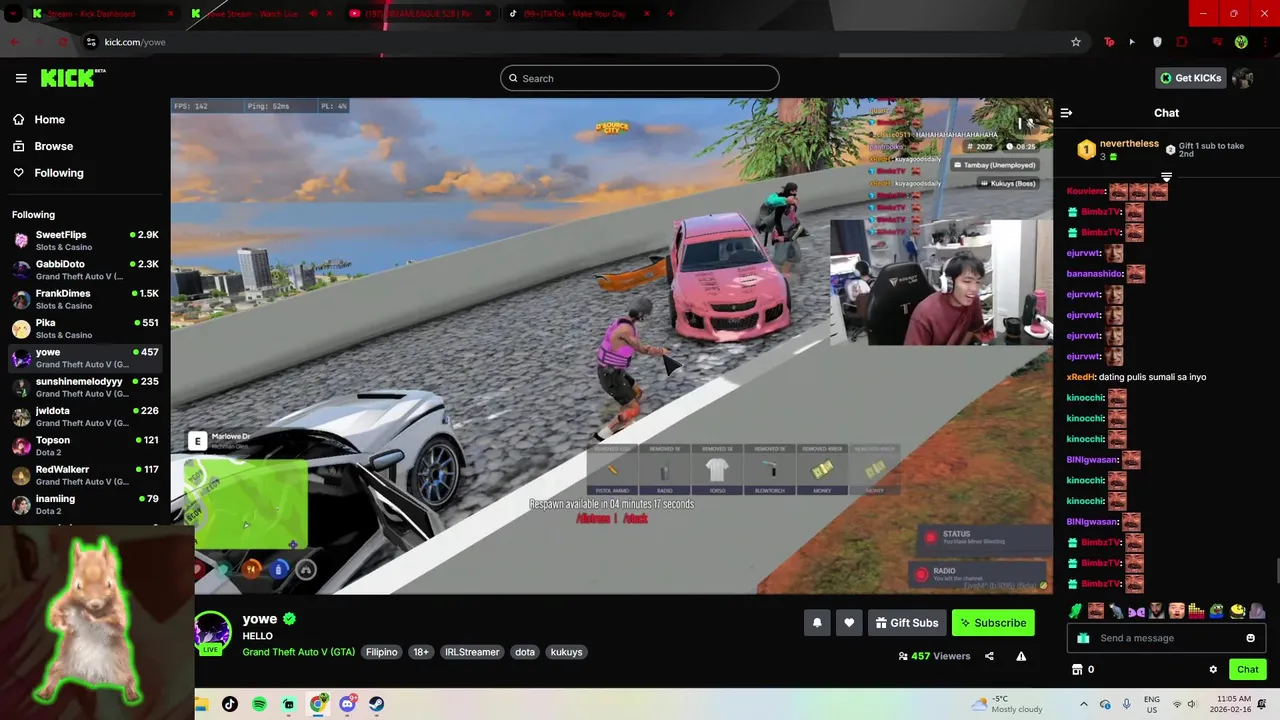Pick the green dancing emote in quick bar
Viewport: 1280px width, 720px height.
(x=1076, y=610)
